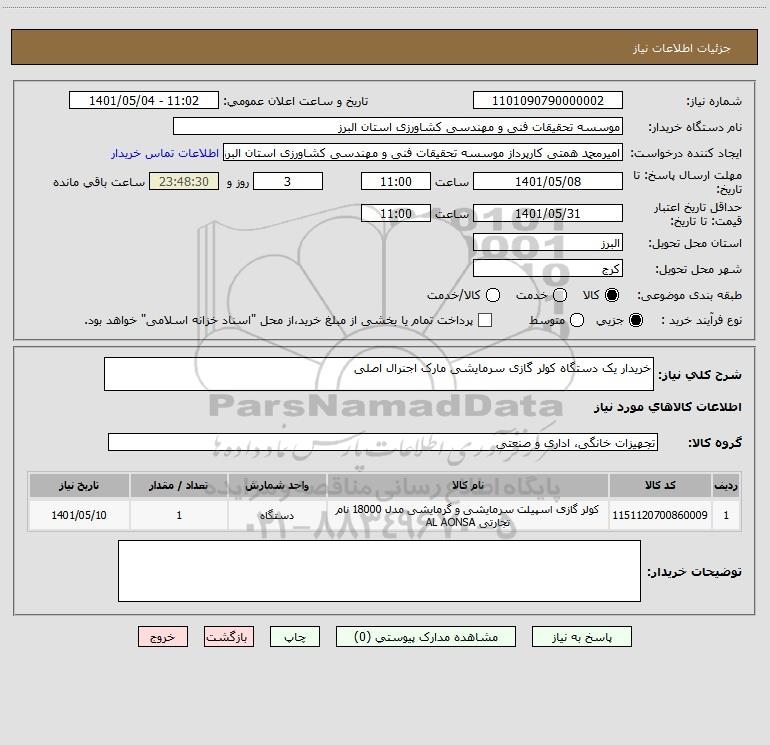Click the توضیحات خریدار text area

click(379, 571)
